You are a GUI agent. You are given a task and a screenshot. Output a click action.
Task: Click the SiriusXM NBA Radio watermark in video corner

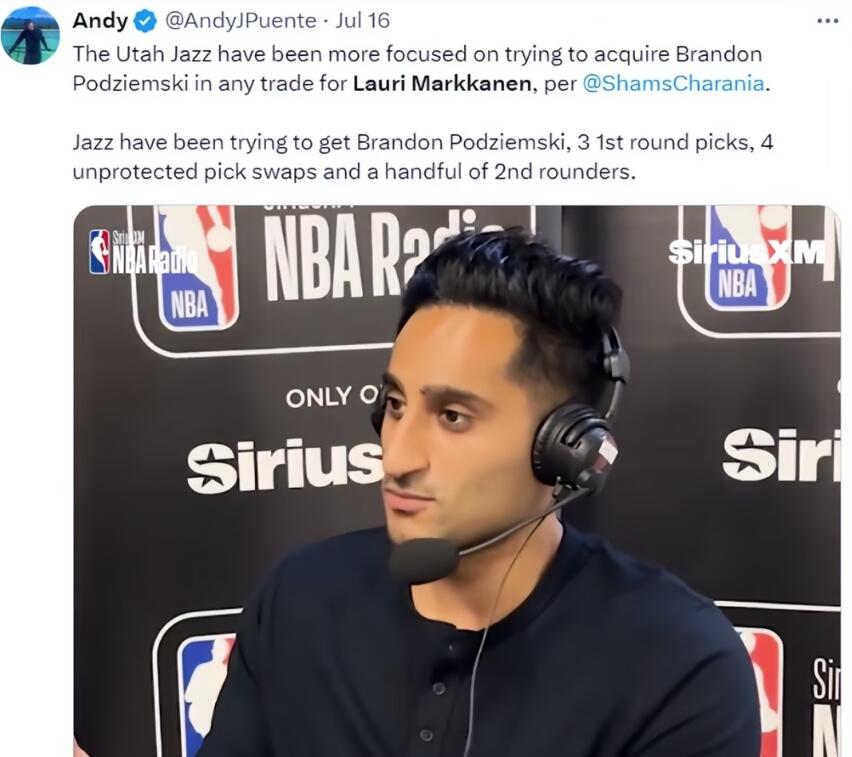pyautogui.click(x=143, y=252)
